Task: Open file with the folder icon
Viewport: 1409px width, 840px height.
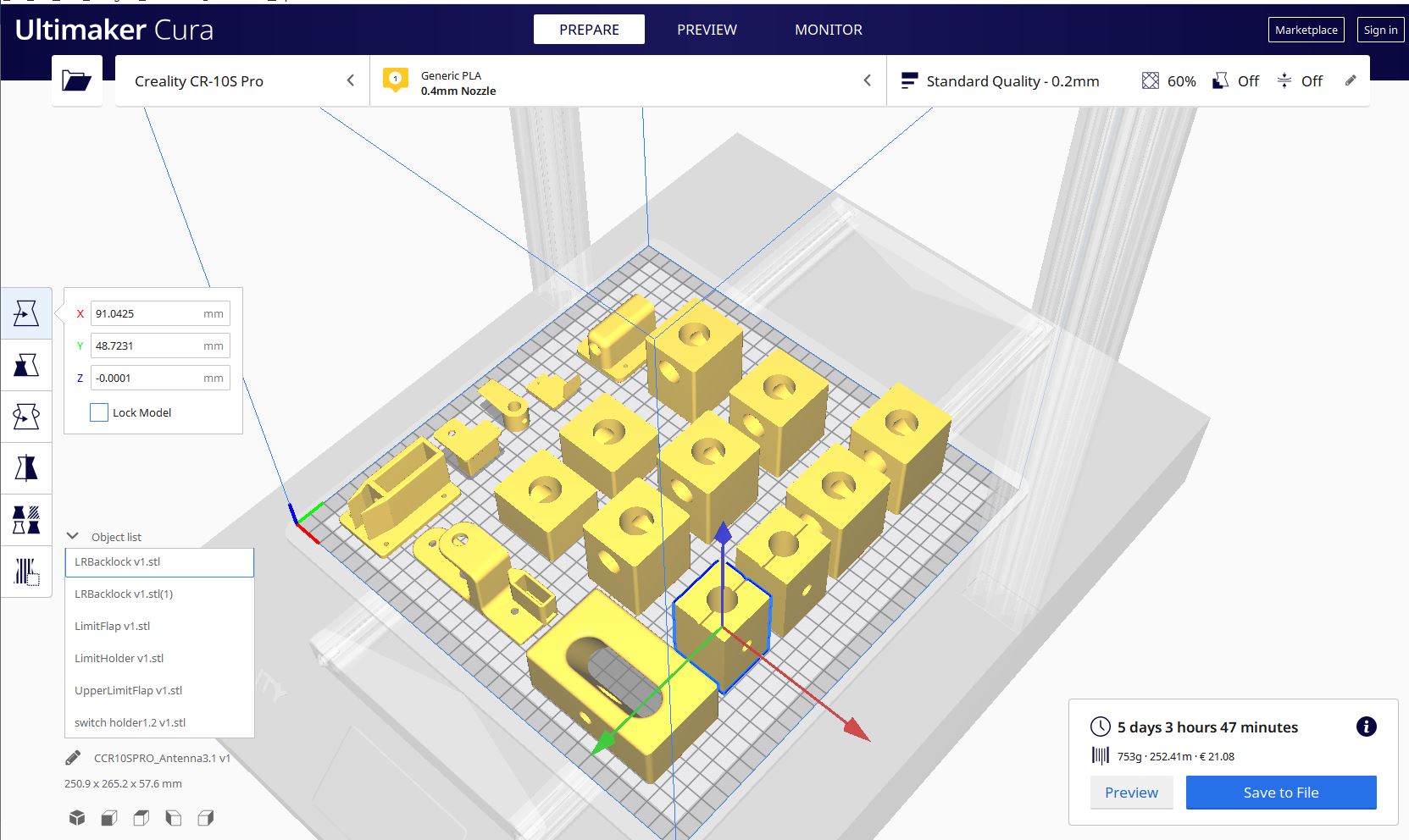Action: pyautogui.click(x=77, y=81)
